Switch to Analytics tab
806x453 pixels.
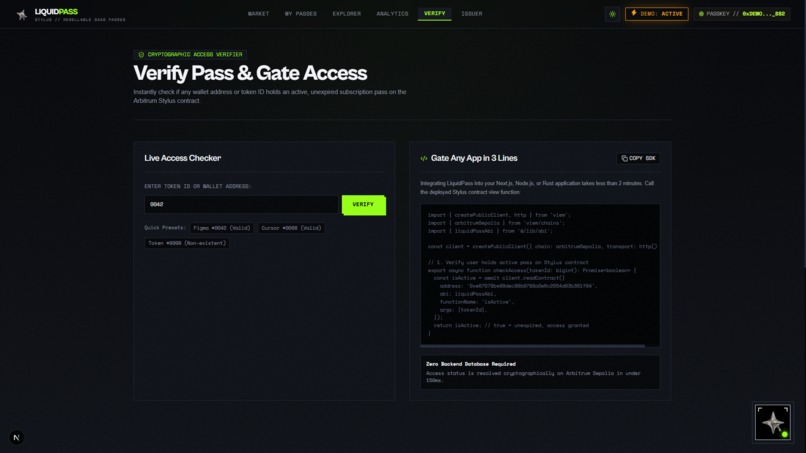pyautogui.click(x=392, y=14)
